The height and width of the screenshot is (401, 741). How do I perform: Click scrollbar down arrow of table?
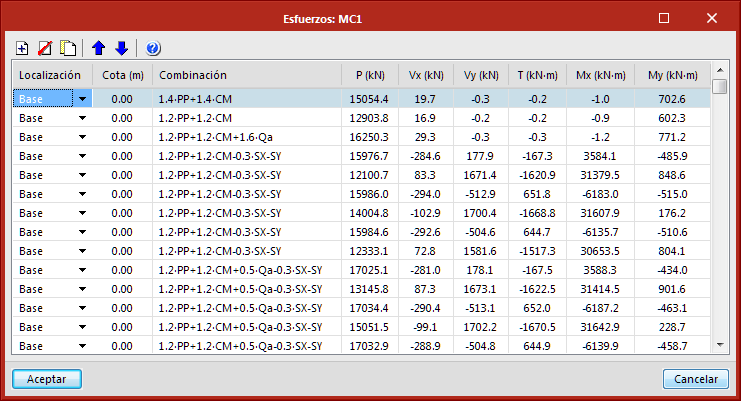point(720,344)
